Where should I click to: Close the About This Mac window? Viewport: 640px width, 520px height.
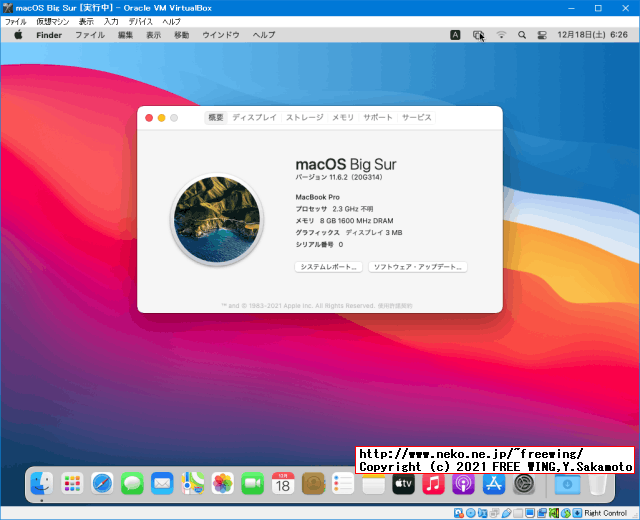pyautogui.click(x=149, y=118)
